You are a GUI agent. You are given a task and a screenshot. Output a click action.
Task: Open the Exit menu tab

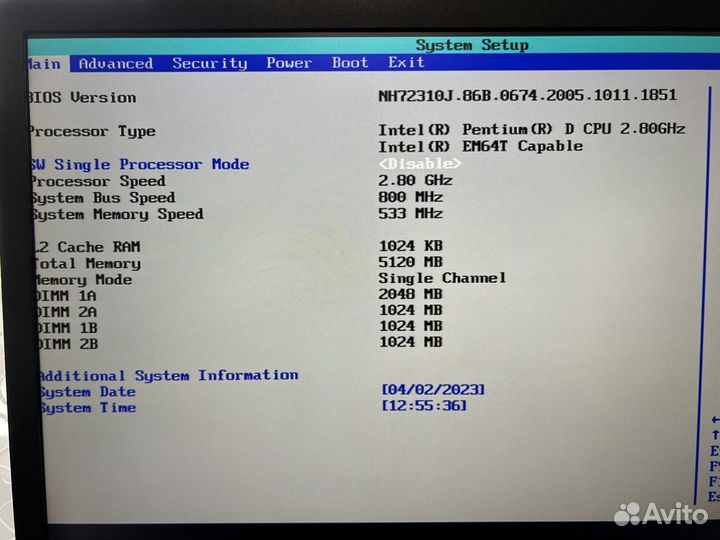coord(406,63)
